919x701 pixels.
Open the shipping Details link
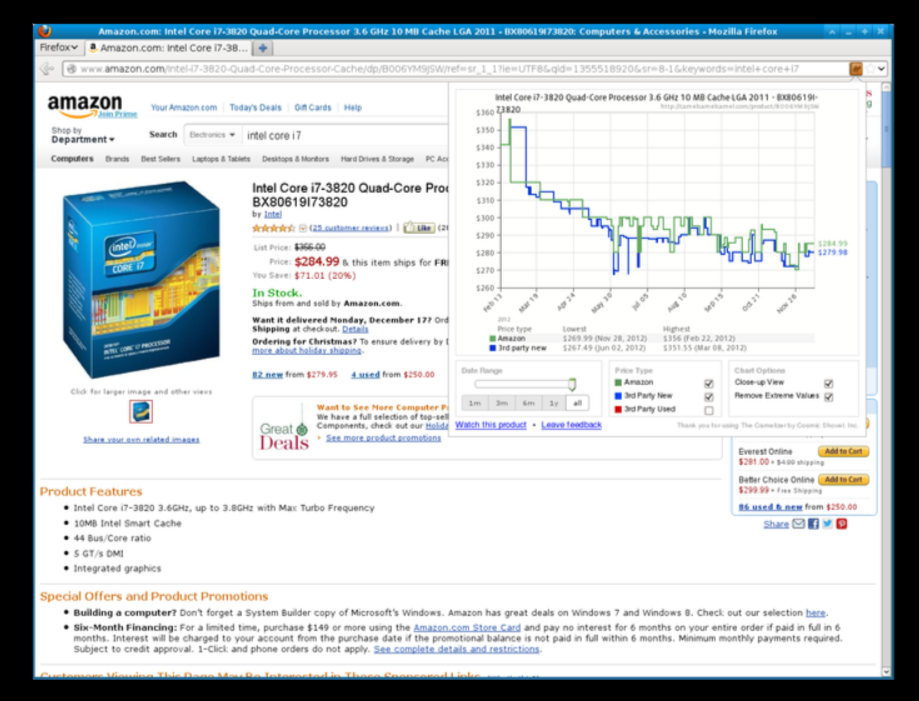pos(355,329)
